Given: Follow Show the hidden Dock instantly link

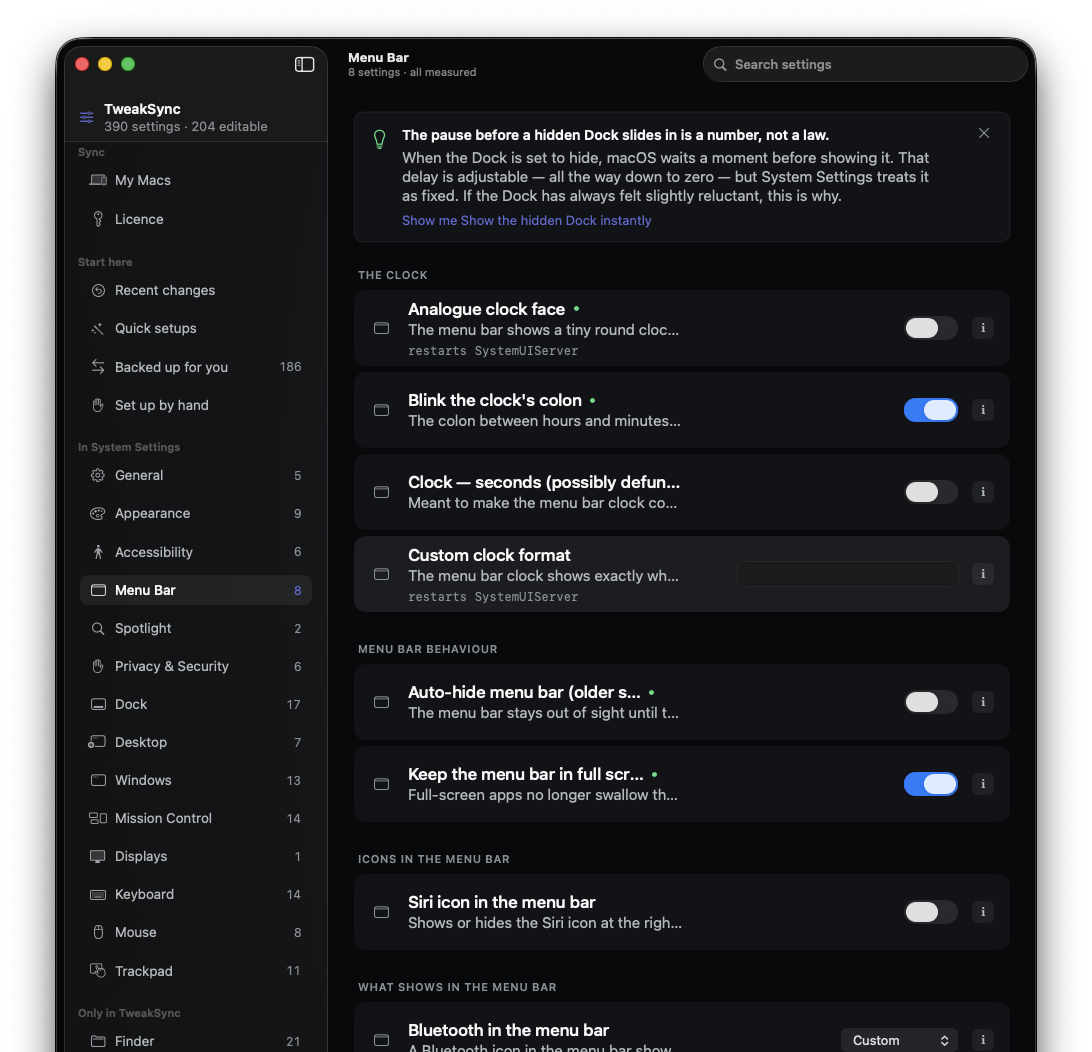Looking at the screenshot, I should (526, 220).
